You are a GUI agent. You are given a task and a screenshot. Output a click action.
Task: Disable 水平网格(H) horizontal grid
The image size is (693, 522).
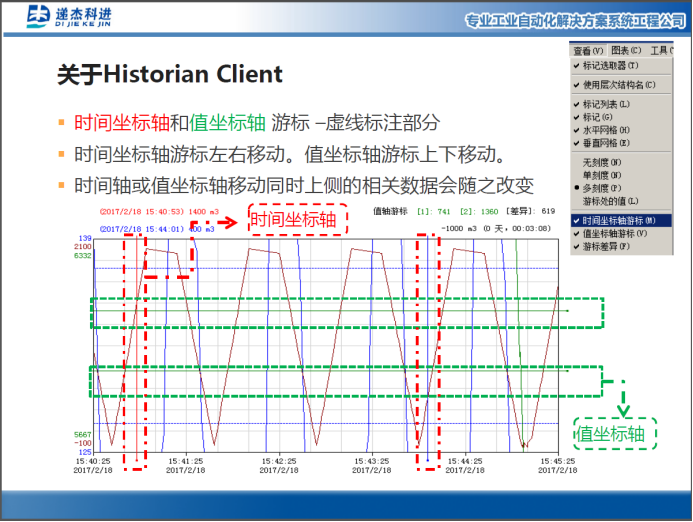pos(606,130)
